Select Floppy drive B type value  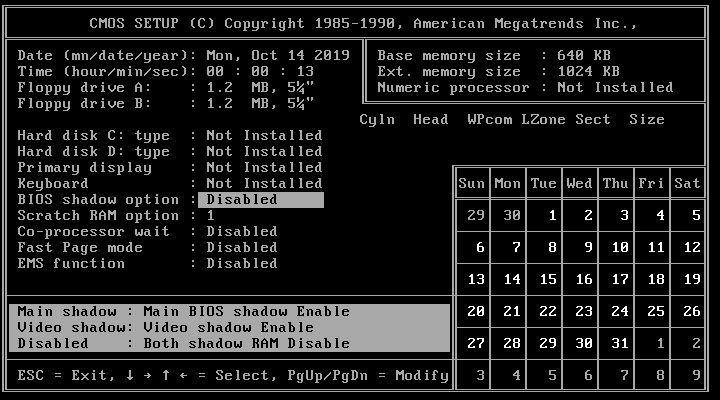point(260,103)
